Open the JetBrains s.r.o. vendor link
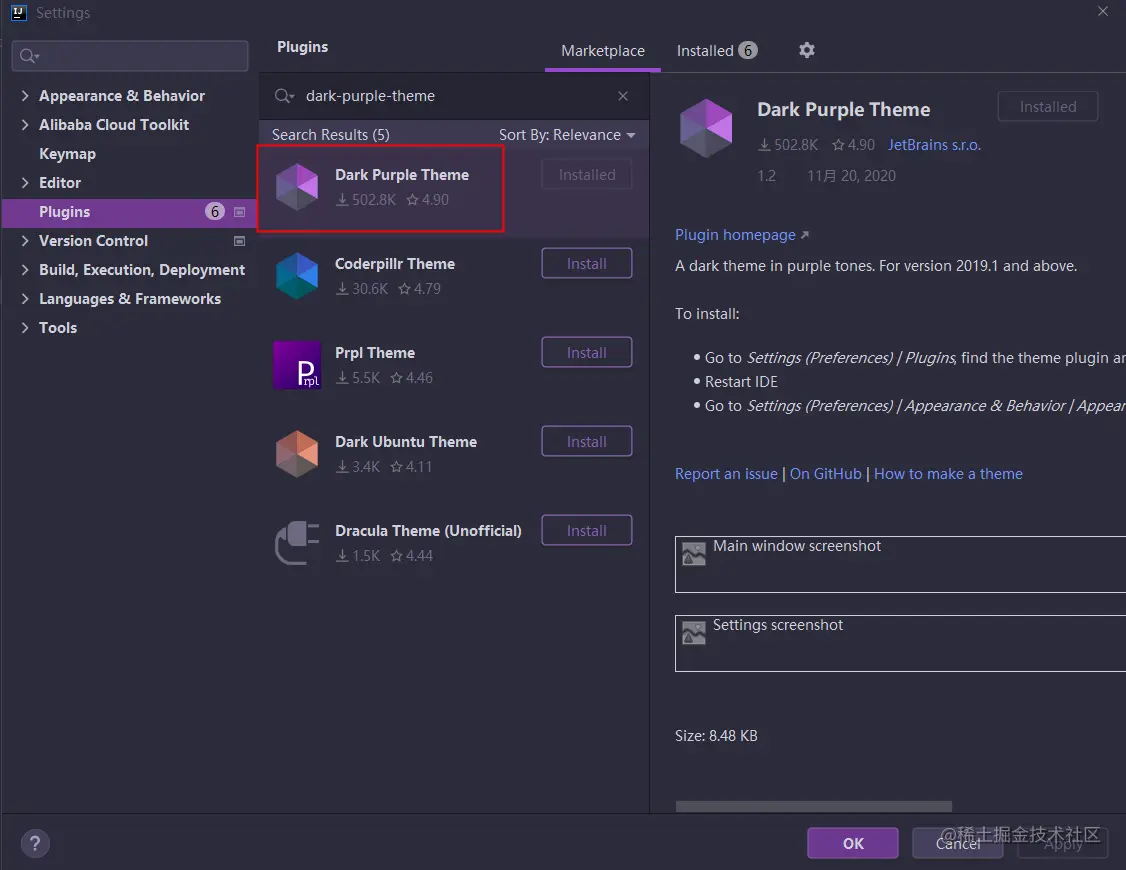Viewport: 1126px width, 870px height. (x=934, y=145)
